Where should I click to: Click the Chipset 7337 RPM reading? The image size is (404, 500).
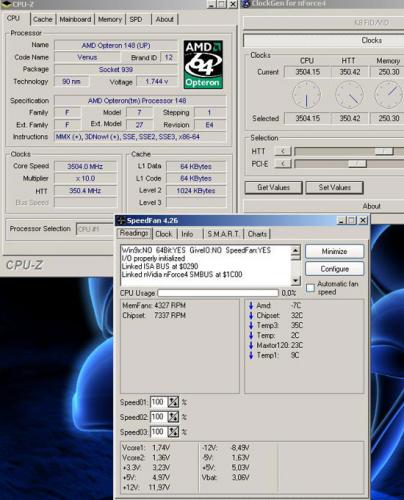154,315
